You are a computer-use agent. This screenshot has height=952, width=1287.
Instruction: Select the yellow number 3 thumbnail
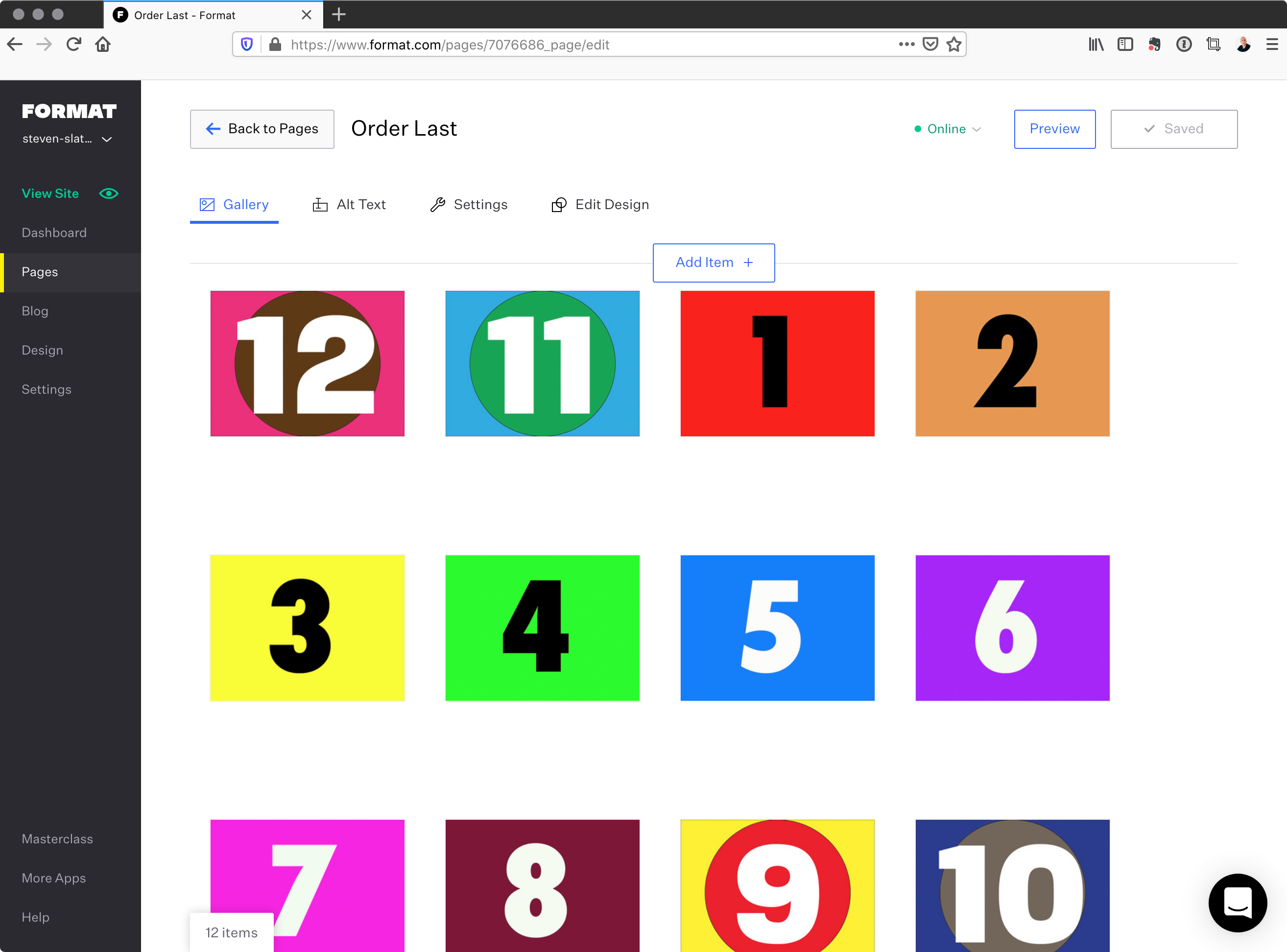pos(307,628)
